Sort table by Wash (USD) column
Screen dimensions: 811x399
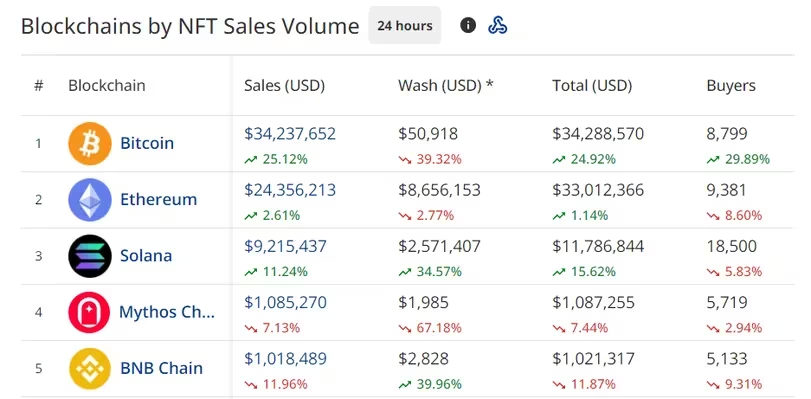445,85
